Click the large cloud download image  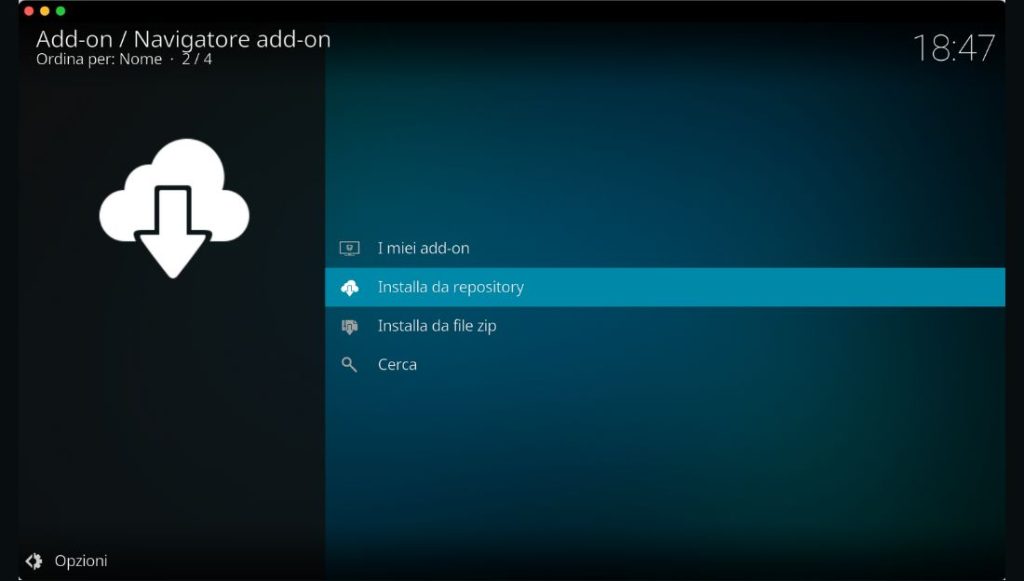(x=174, y=208)
